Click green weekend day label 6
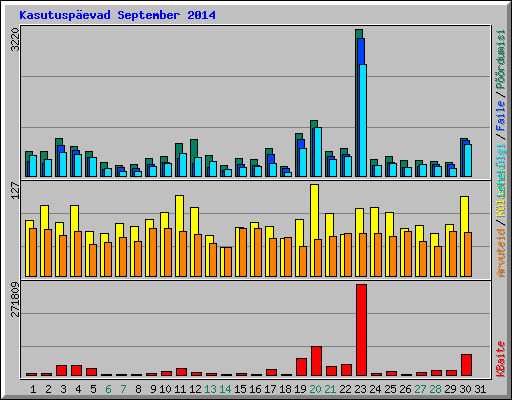The image size is (512, 400). (108, 389)
